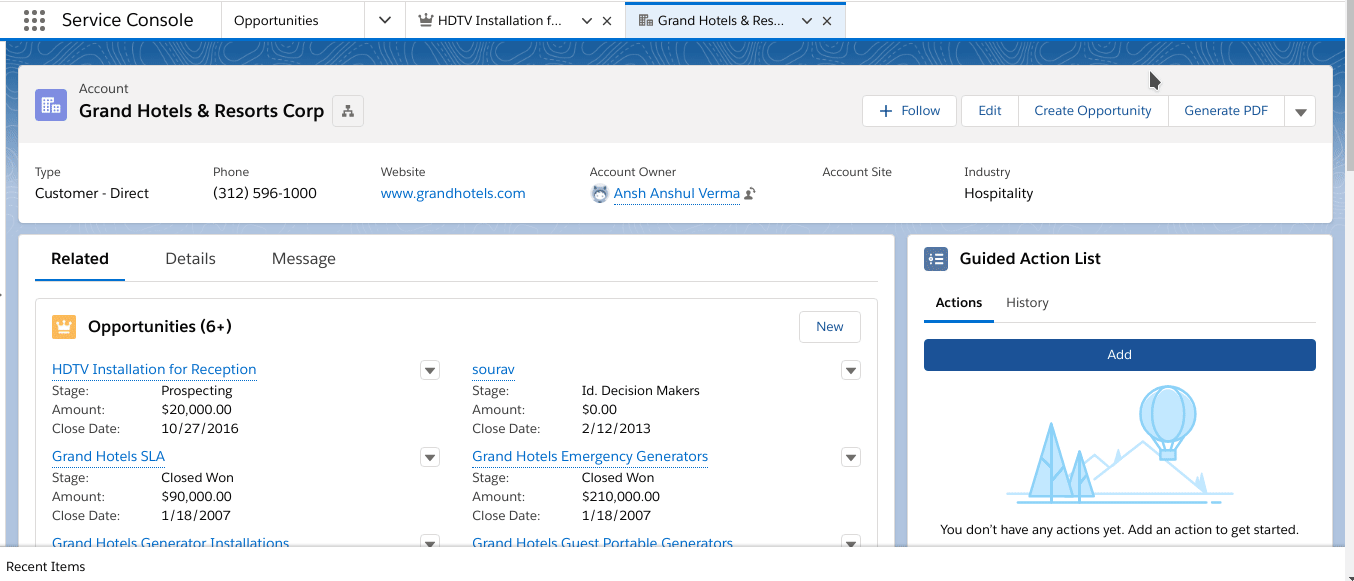Close the Grand Hotels & Resorts workspace tab
This screenshot has width=1354, height=581.
[827, 21]
